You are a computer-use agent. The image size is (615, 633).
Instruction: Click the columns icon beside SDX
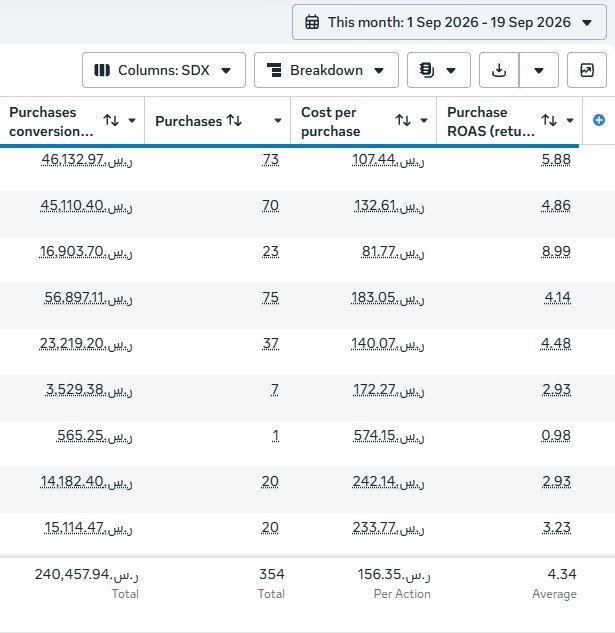(102, 70)
